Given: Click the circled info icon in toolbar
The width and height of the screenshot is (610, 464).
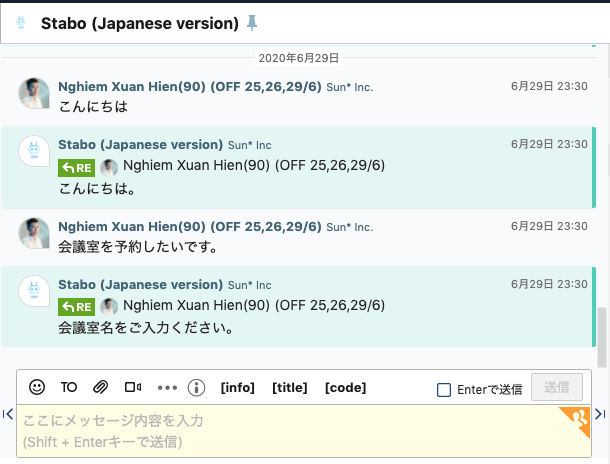Looking at the screenshot, I should click(196, 388).
